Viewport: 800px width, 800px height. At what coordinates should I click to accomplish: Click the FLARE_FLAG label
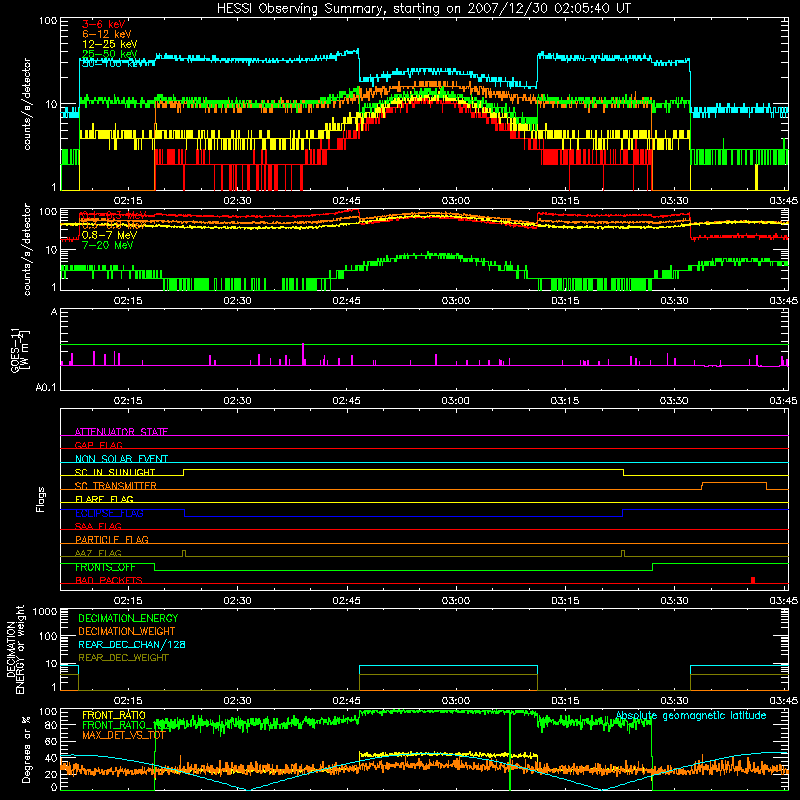click(104, 499)
